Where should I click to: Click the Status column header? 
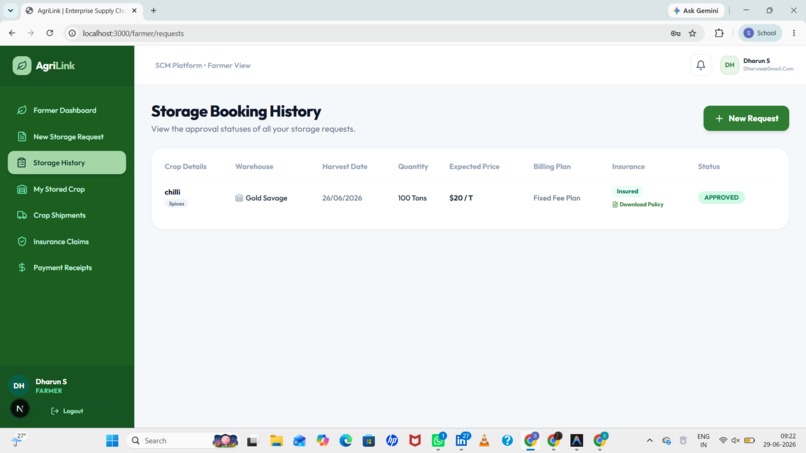click(709, 167)
